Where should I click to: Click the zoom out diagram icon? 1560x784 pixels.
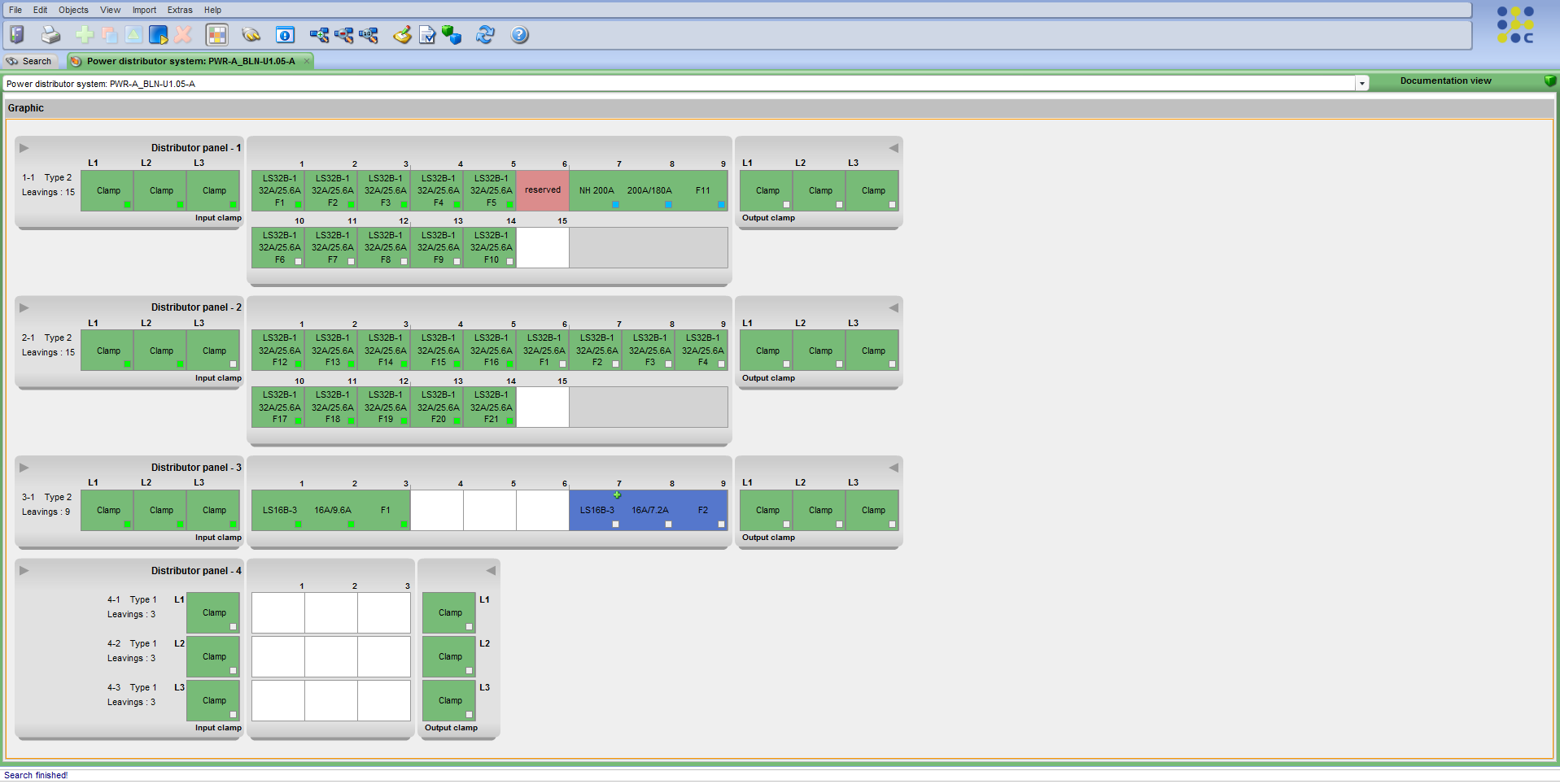click(343, 35)
